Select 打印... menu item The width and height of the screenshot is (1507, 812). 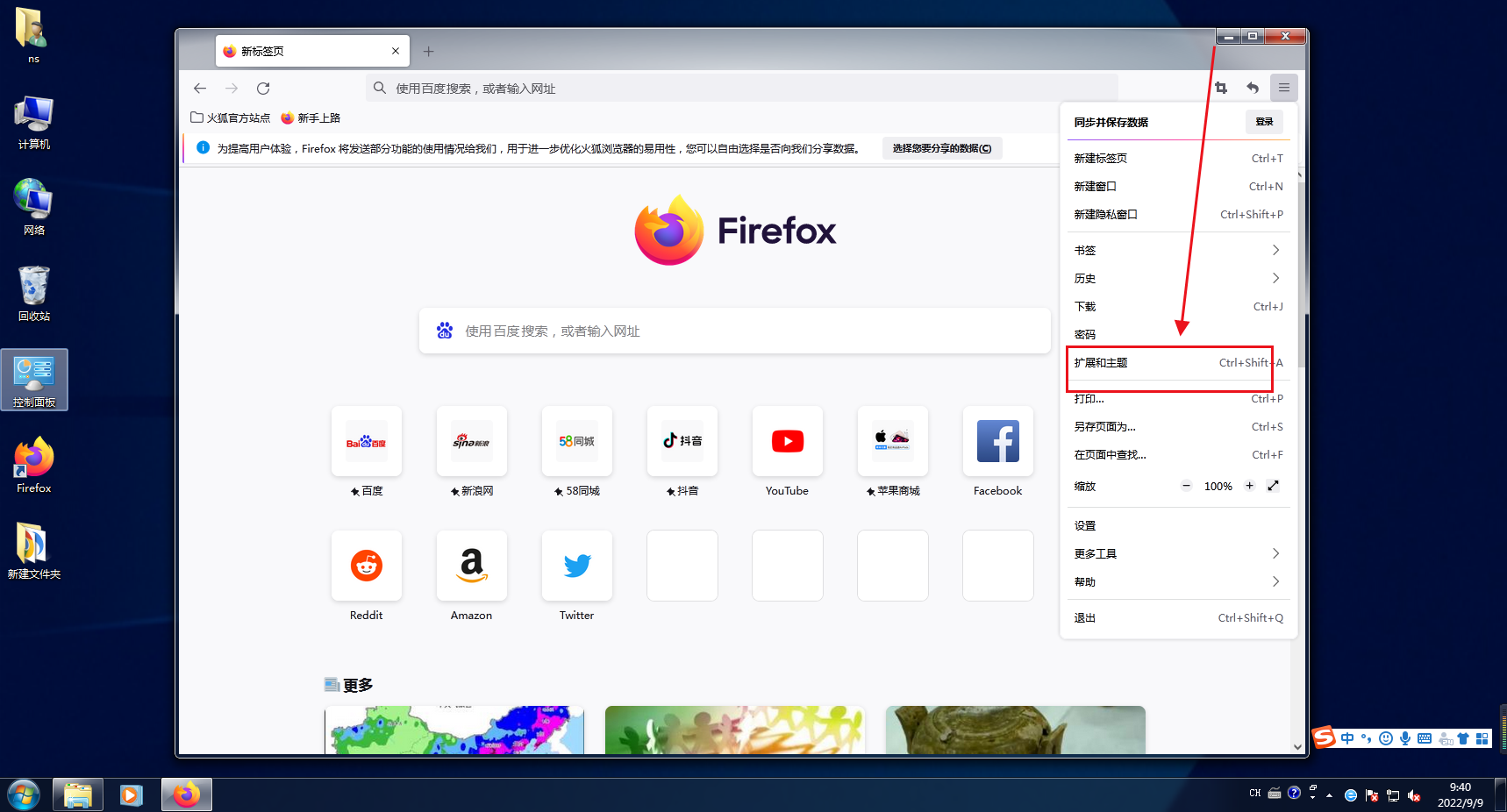pyautogui.click(x=1178, y=398)
